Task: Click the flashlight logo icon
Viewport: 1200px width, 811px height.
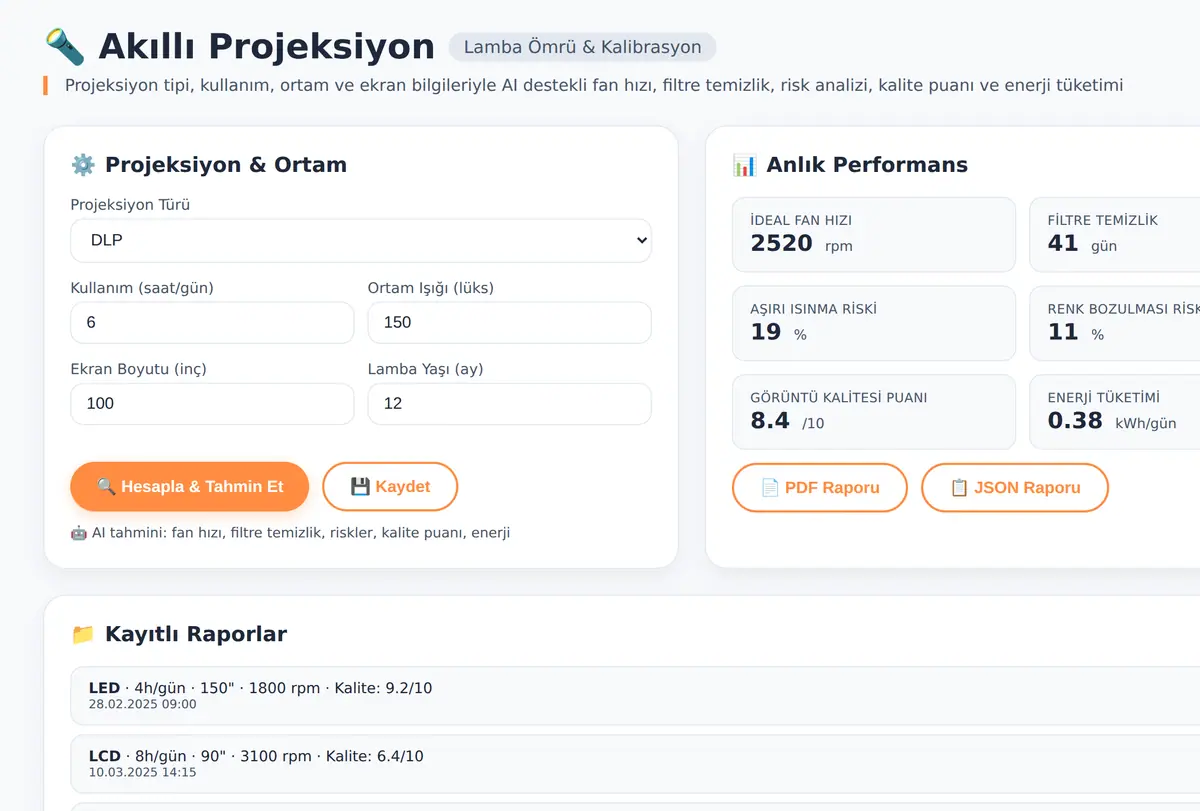Action: 66,47
